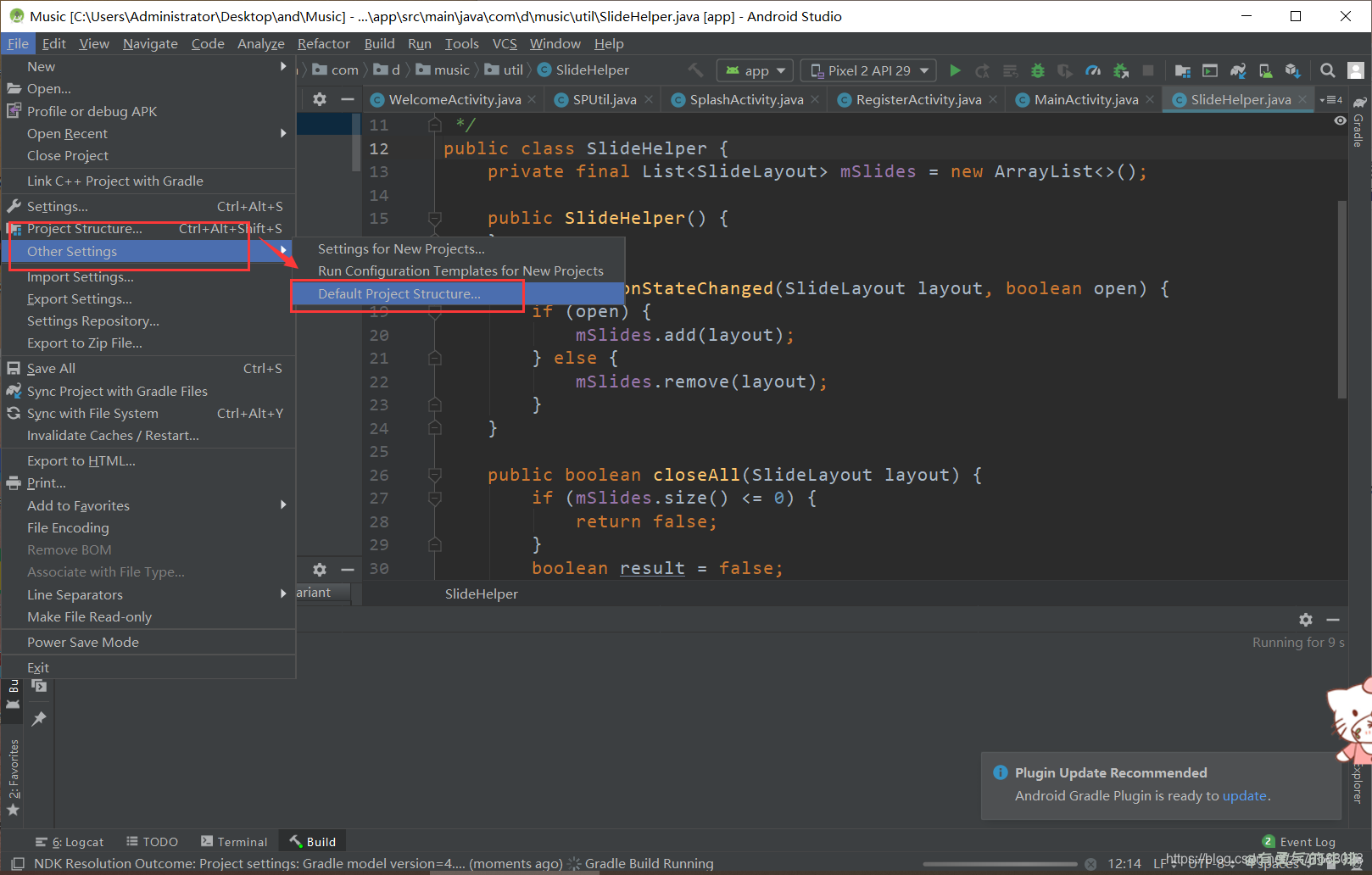Image resolution: width=1372 pixels, height=875 pixels.
Task: Open Run Anything toolbar icon
Action: [x=1210, y=70]
